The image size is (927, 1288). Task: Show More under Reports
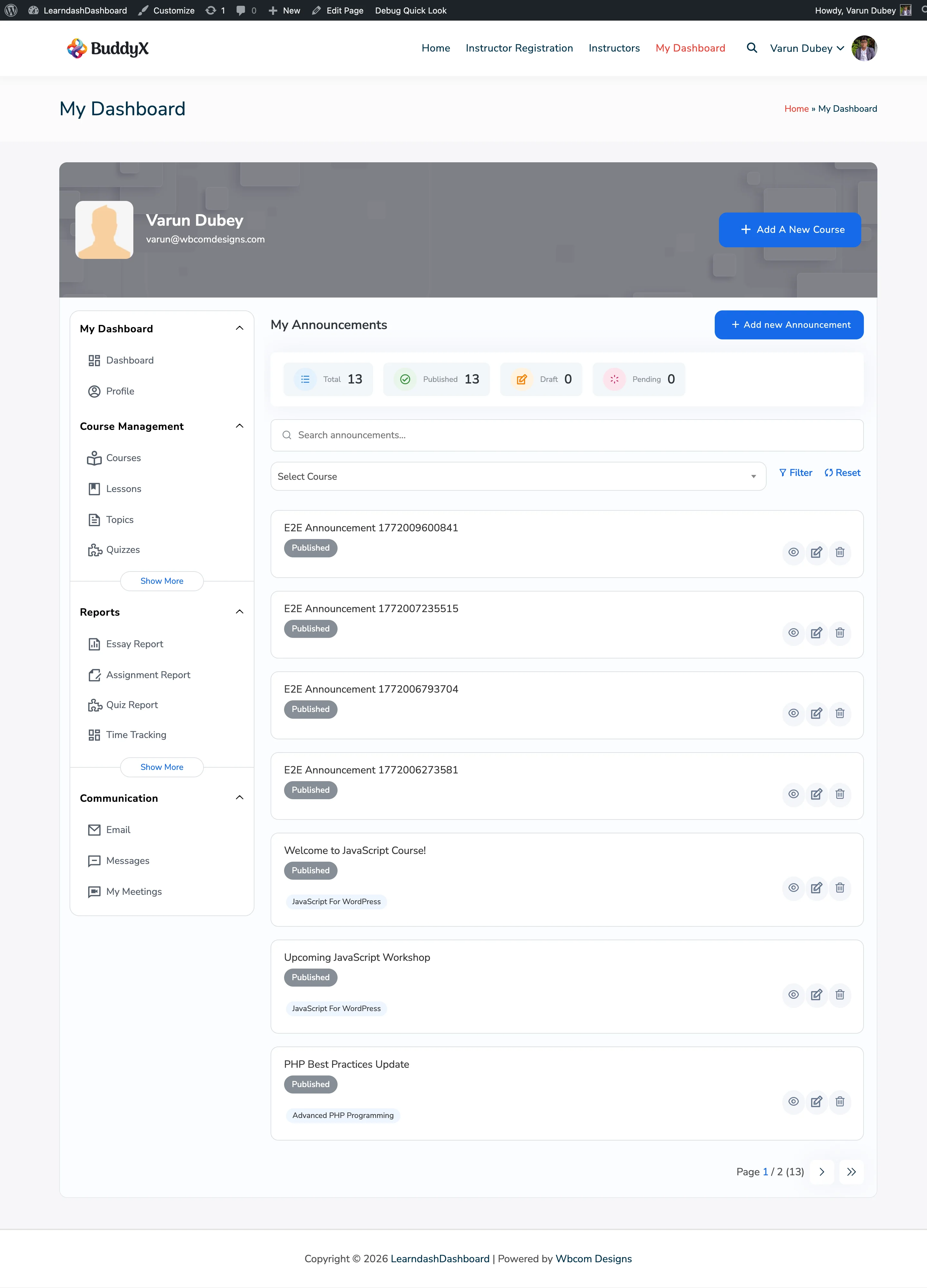point(162,767)
